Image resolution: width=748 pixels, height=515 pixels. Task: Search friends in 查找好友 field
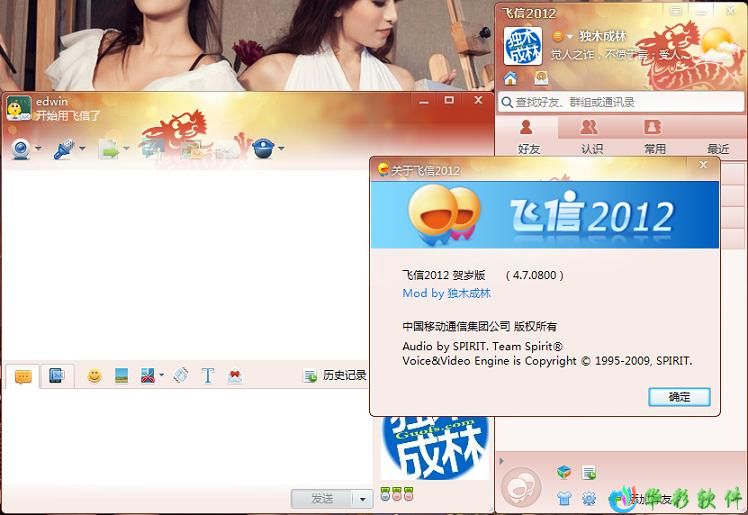pyautogui.click(x=620, y=102)
